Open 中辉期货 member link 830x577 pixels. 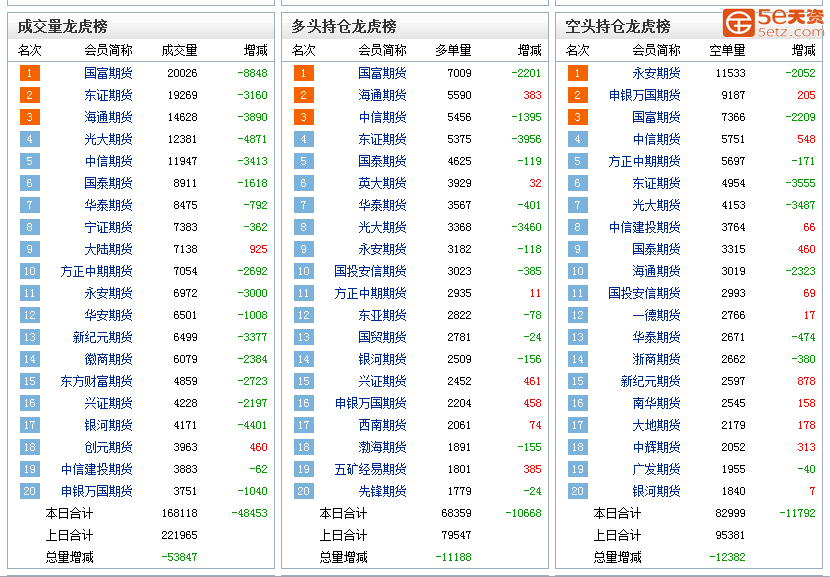tap(656, 447)
